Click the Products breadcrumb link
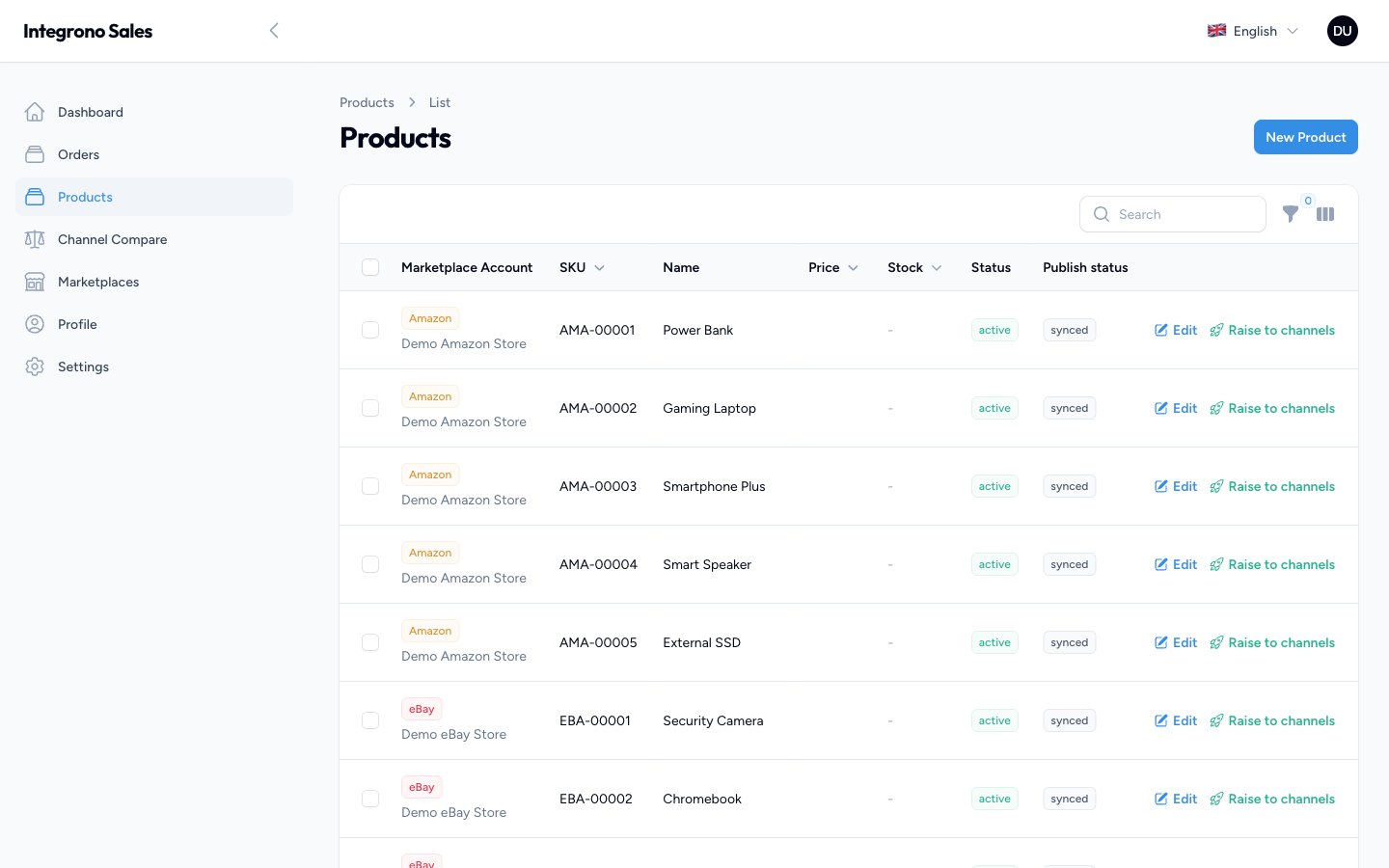This screenshot has height=868, width=1389. click(367, 102)
